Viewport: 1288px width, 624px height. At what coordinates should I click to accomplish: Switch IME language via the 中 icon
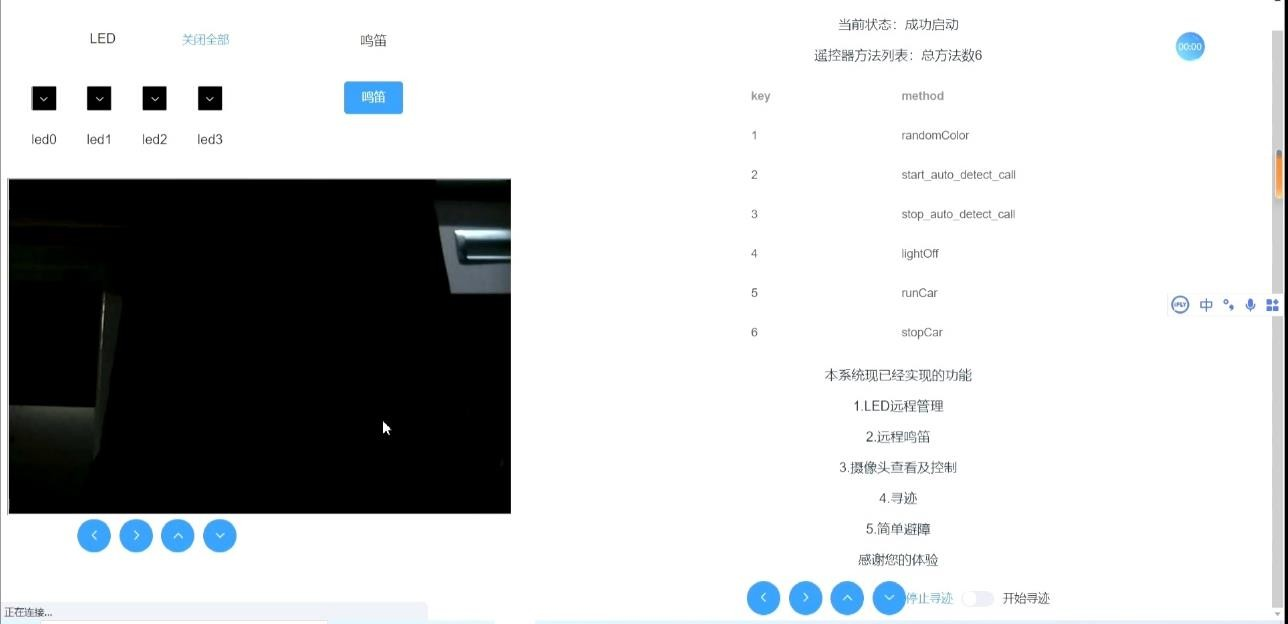coord(1206,305)
